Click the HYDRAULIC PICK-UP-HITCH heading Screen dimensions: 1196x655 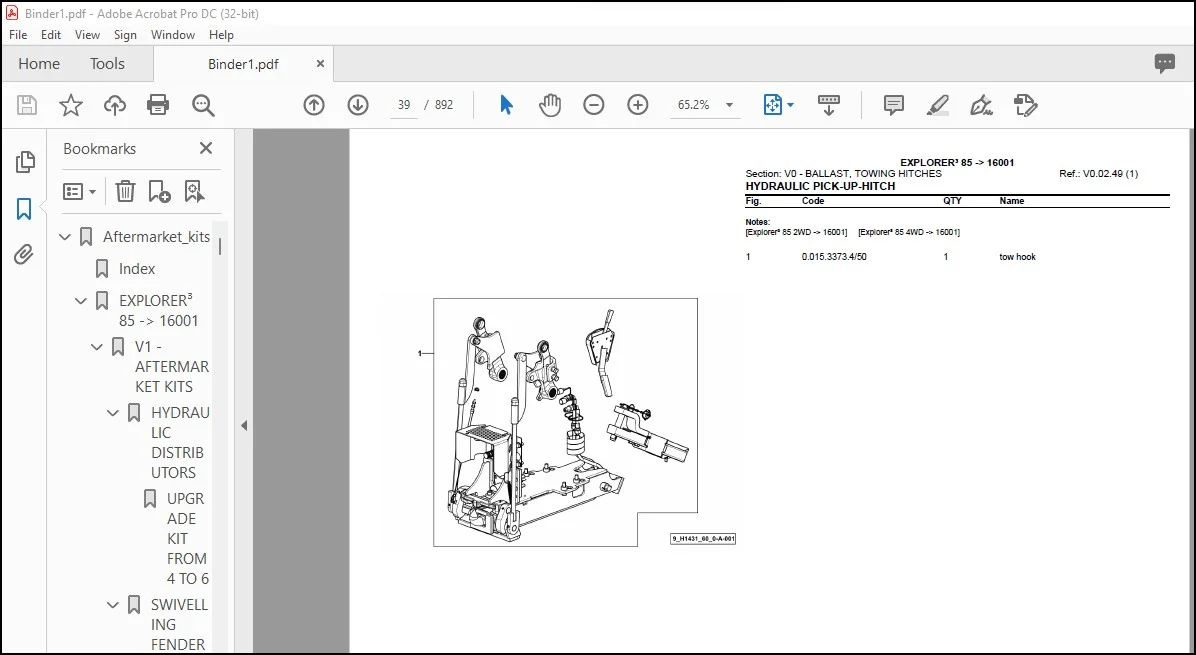[x=820, y=186]
